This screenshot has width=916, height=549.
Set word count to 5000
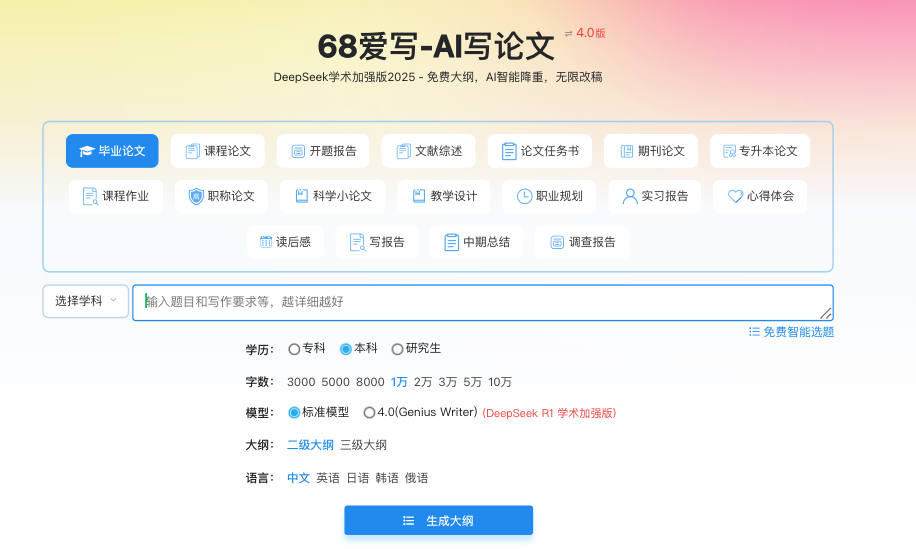[x=335, y=382]
